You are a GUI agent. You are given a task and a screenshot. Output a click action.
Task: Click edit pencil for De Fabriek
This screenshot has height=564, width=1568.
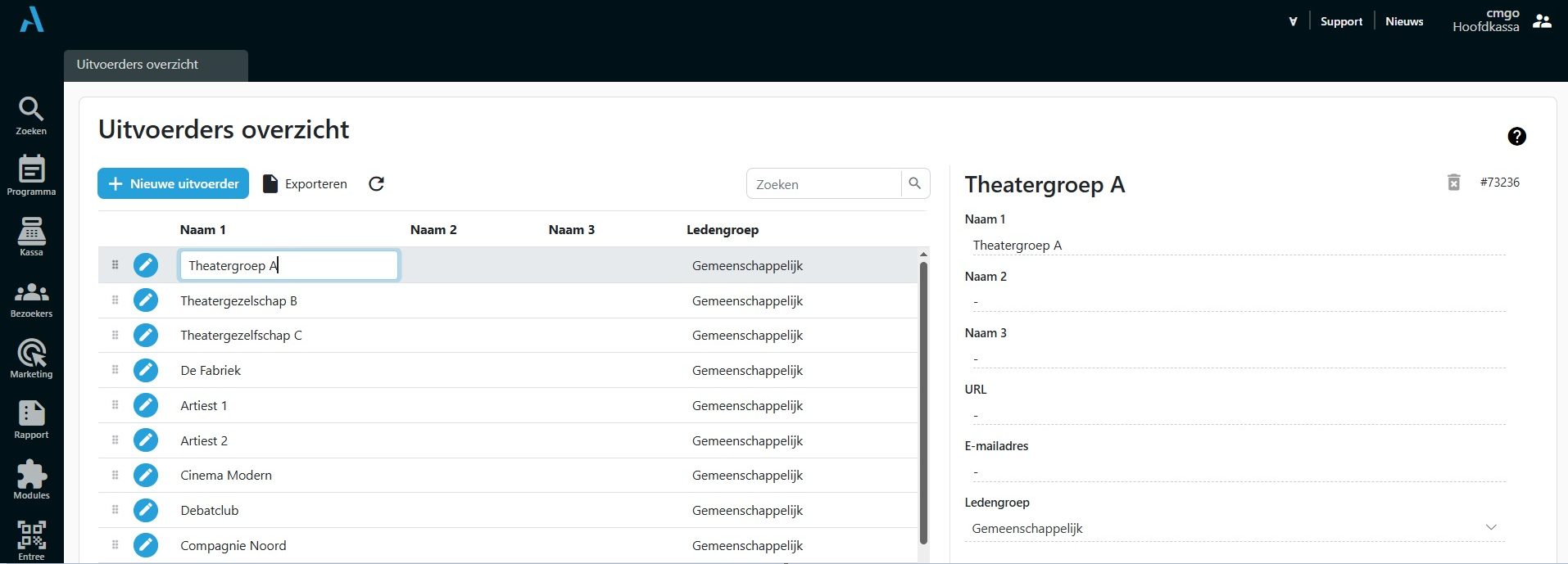tap(146, 371)
